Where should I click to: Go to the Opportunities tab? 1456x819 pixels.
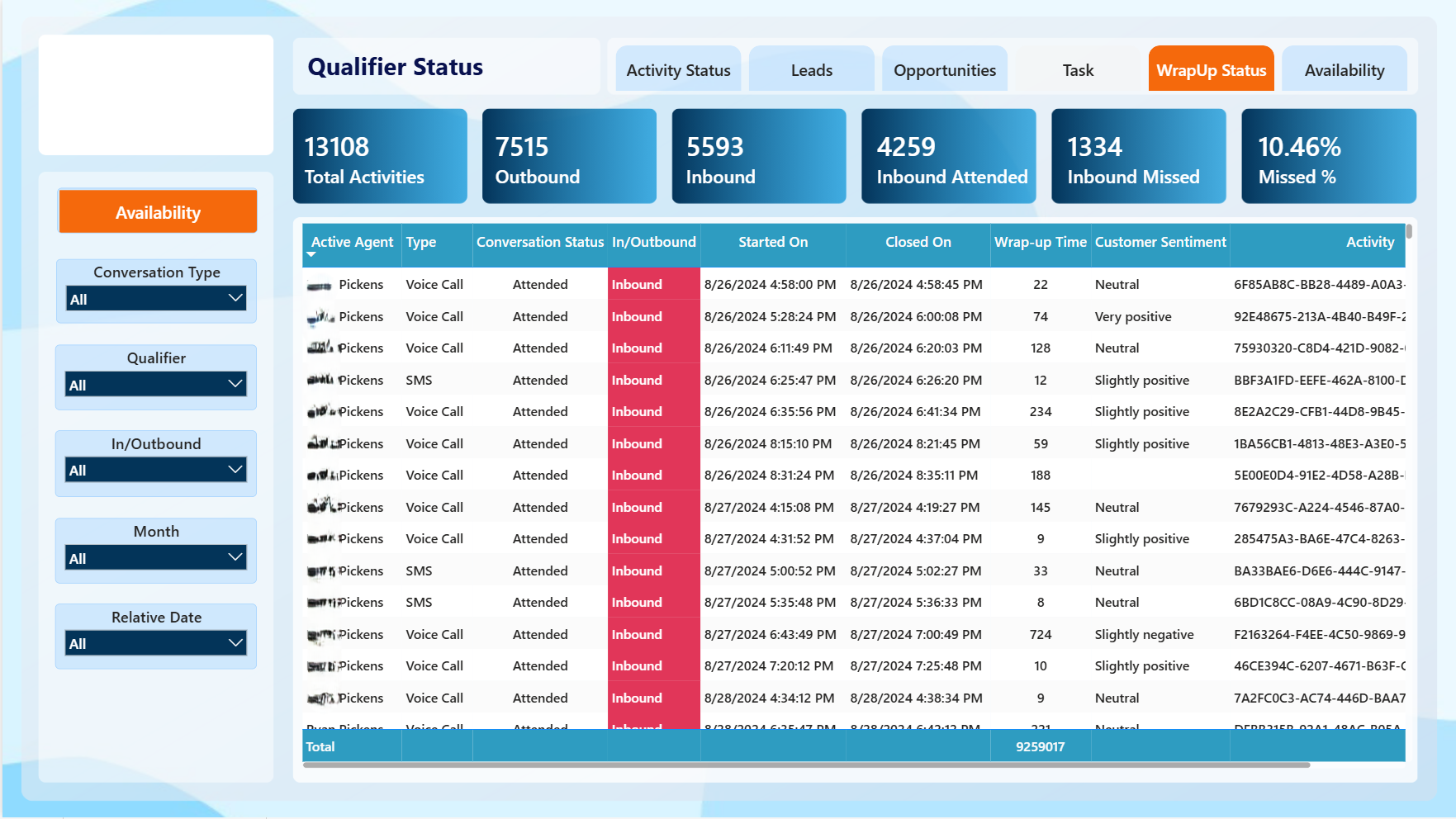pyautogui.click(x=944, y=69)
